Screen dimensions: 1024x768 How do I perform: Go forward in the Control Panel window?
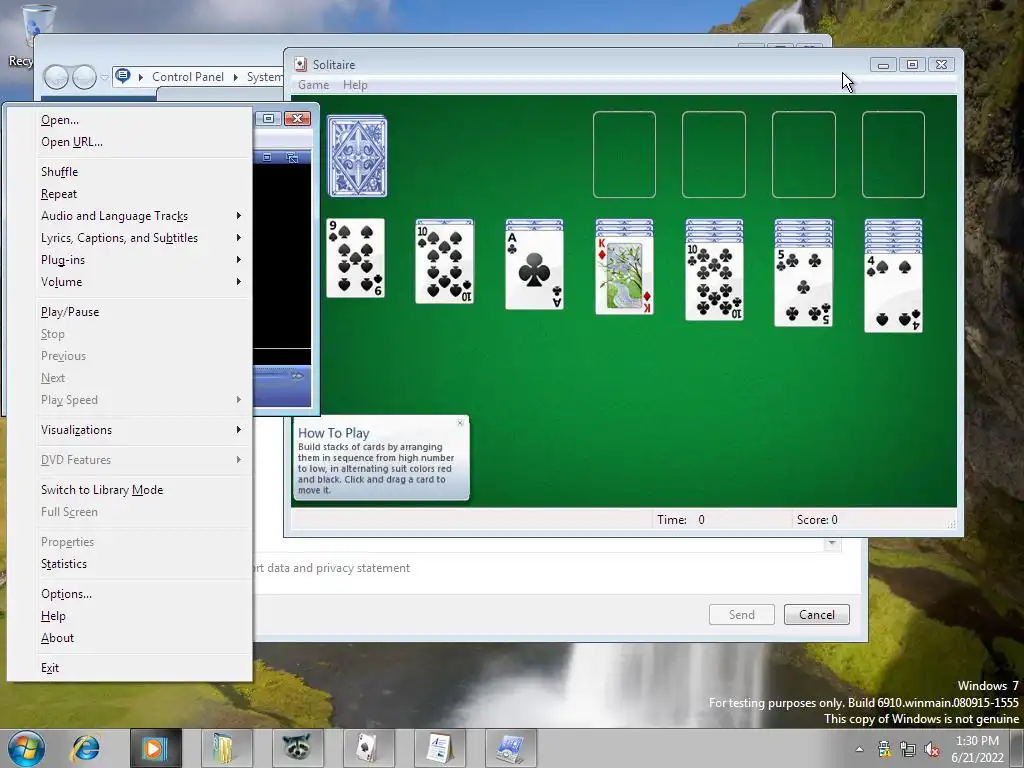(84, 77)
